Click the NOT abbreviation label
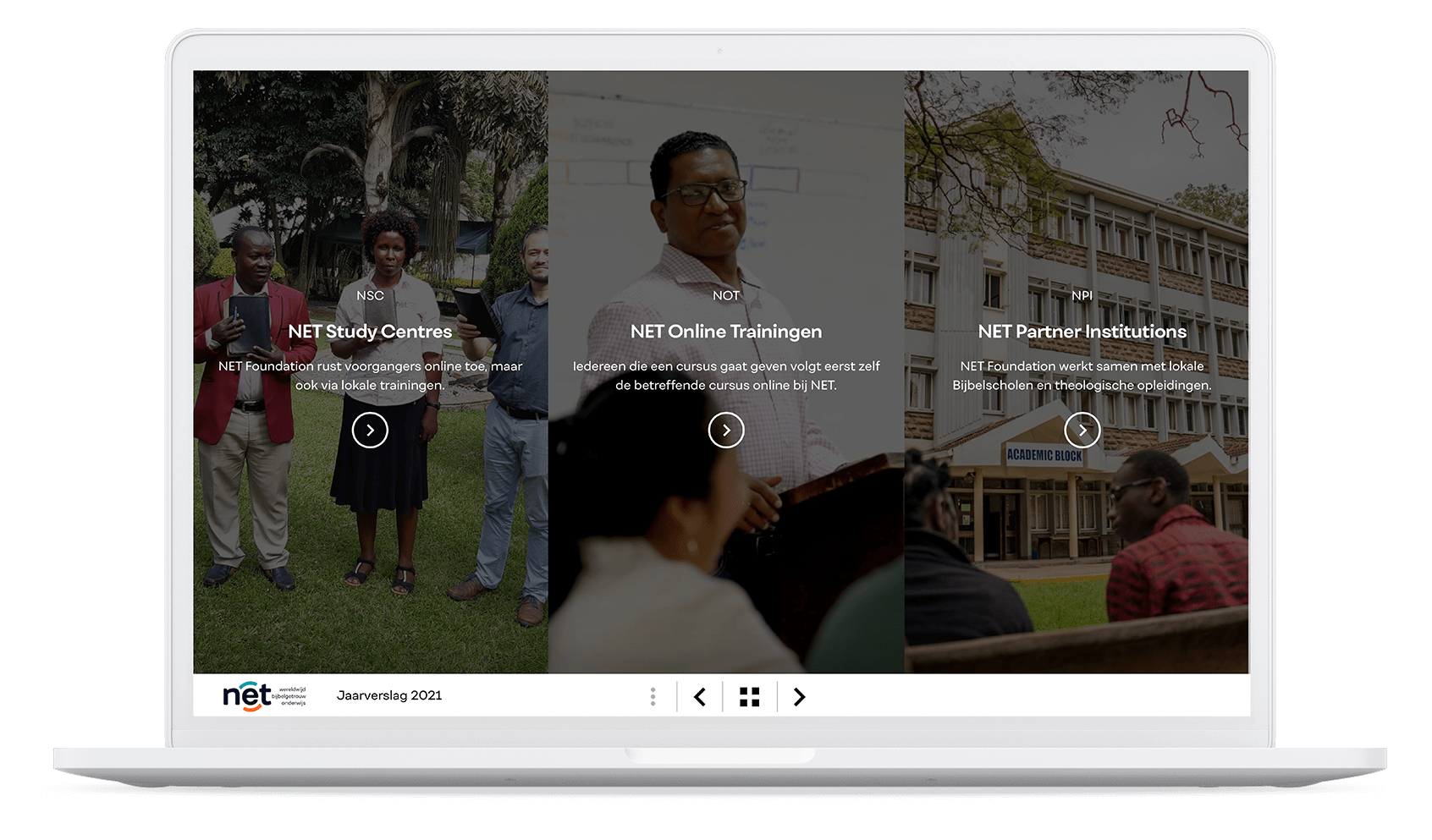 tap(725, 295)
